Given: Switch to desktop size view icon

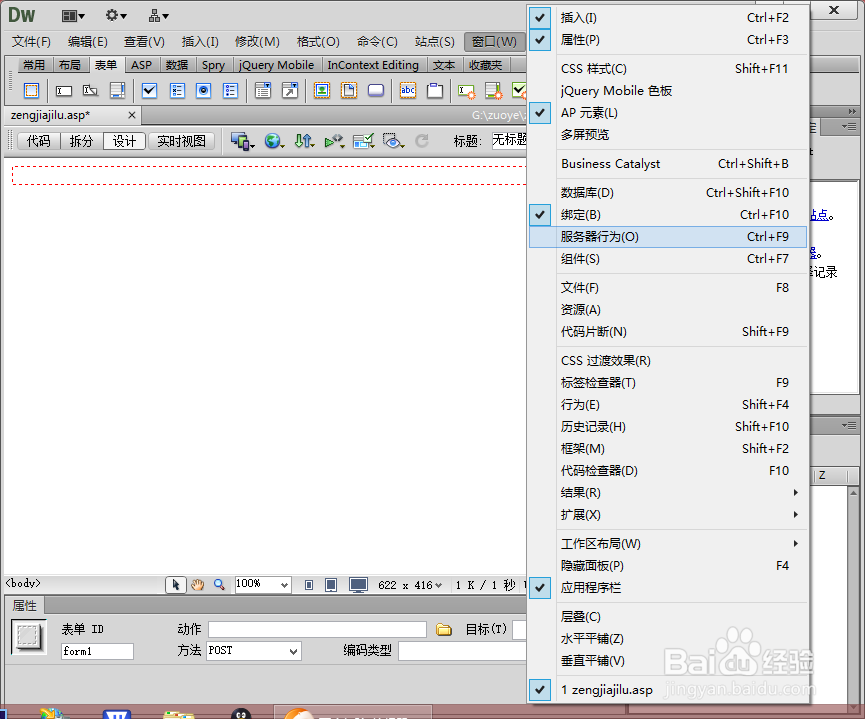Looking at the screenshot, I should (x=359, y=585).
